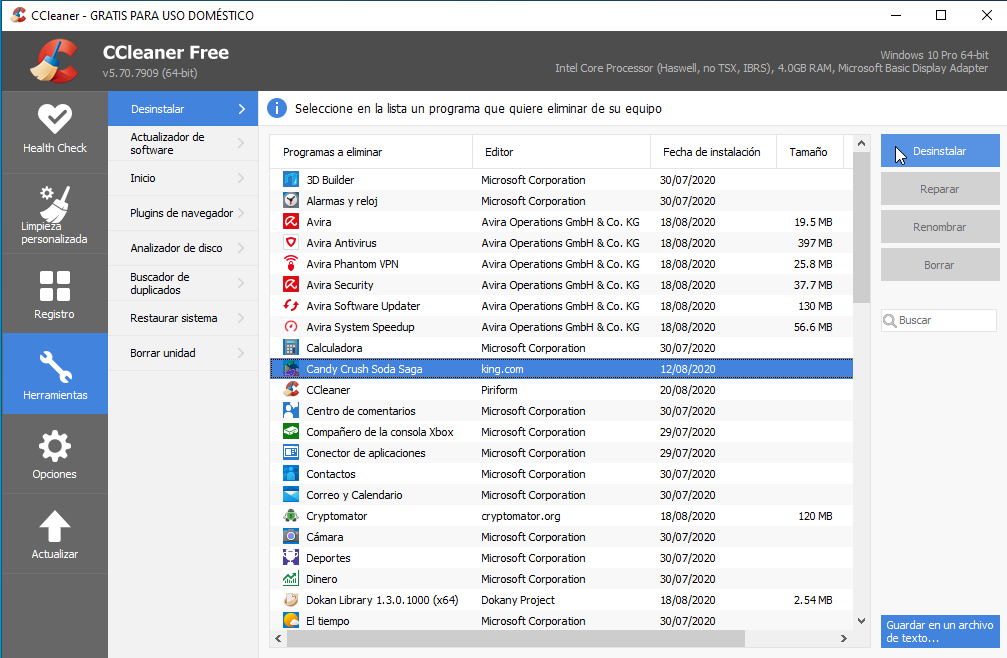Click Guardar en un archivo de texto
The image size is (1007, 658).
[940, 631]
